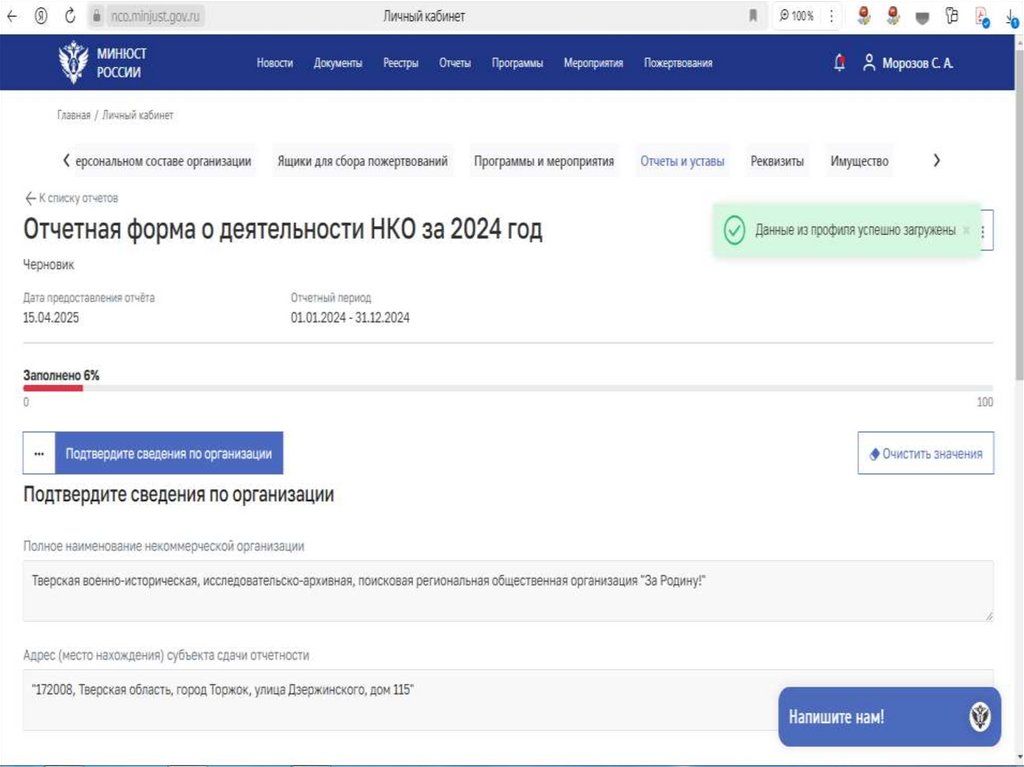Open the Реестры menu item
The width and height of the screenshot is (1024, 767).
tap(400, 63)
